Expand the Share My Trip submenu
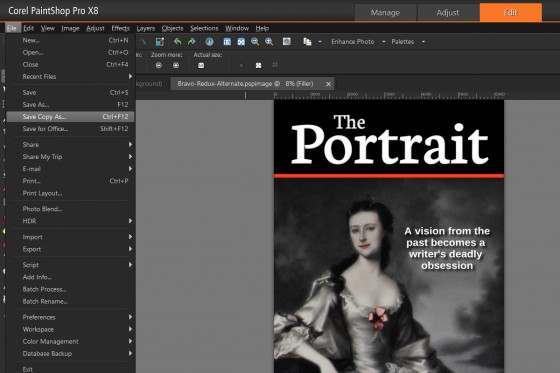Screen dimensions: 560x373 click(71, 156)
